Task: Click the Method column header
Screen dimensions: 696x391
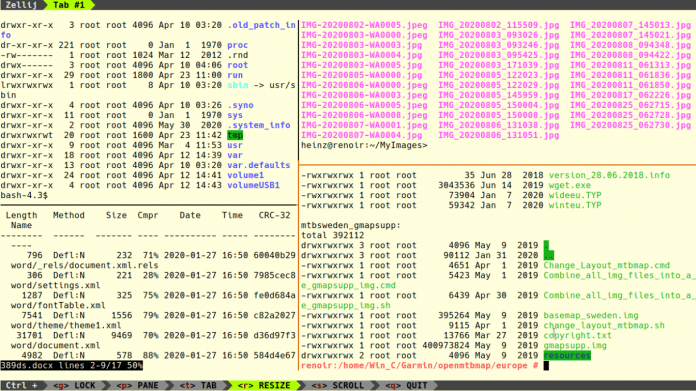Action: (69, 215)
